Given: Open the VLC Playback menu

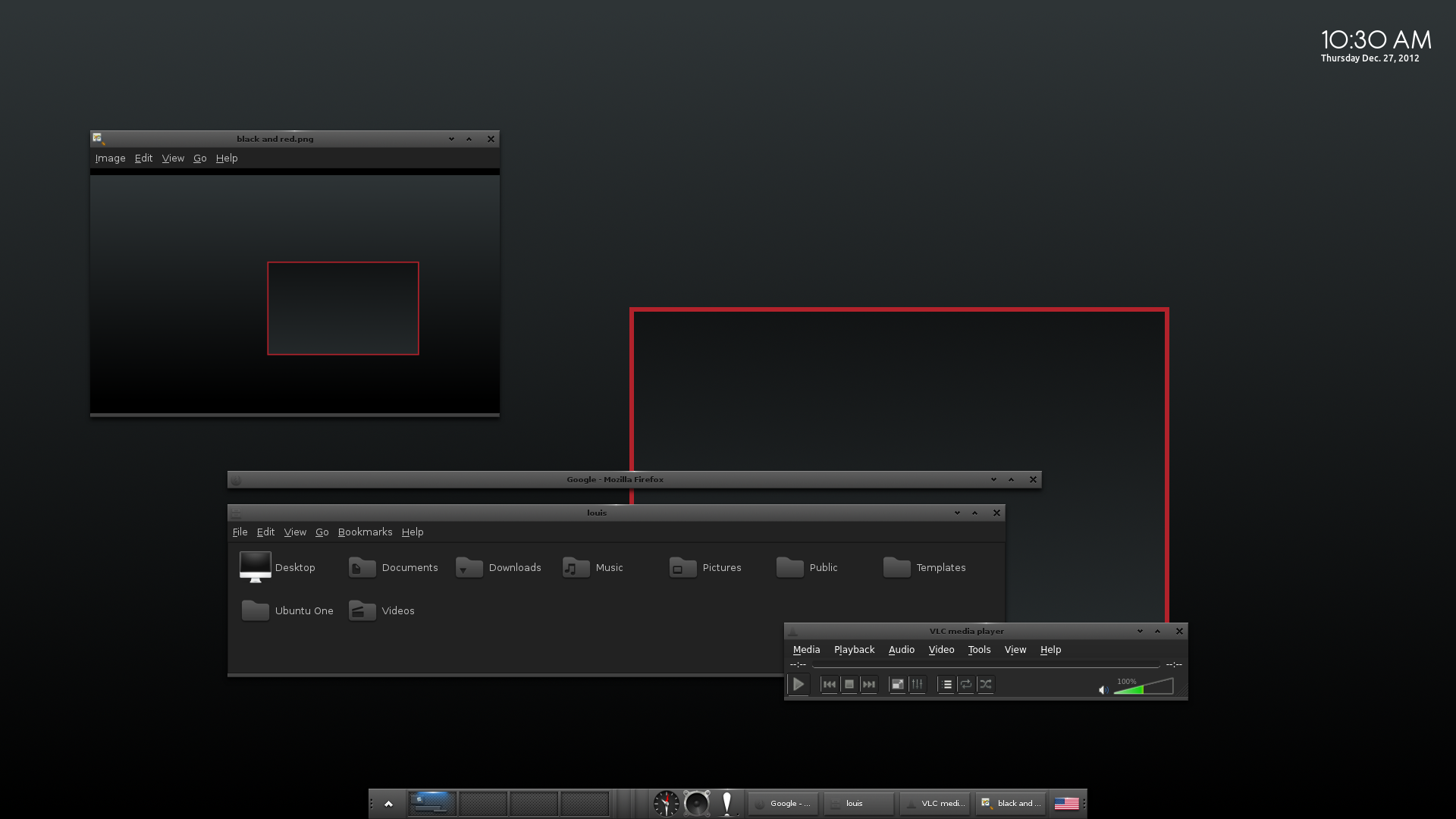Looking at the screenshot, I should tap(854, 649).
